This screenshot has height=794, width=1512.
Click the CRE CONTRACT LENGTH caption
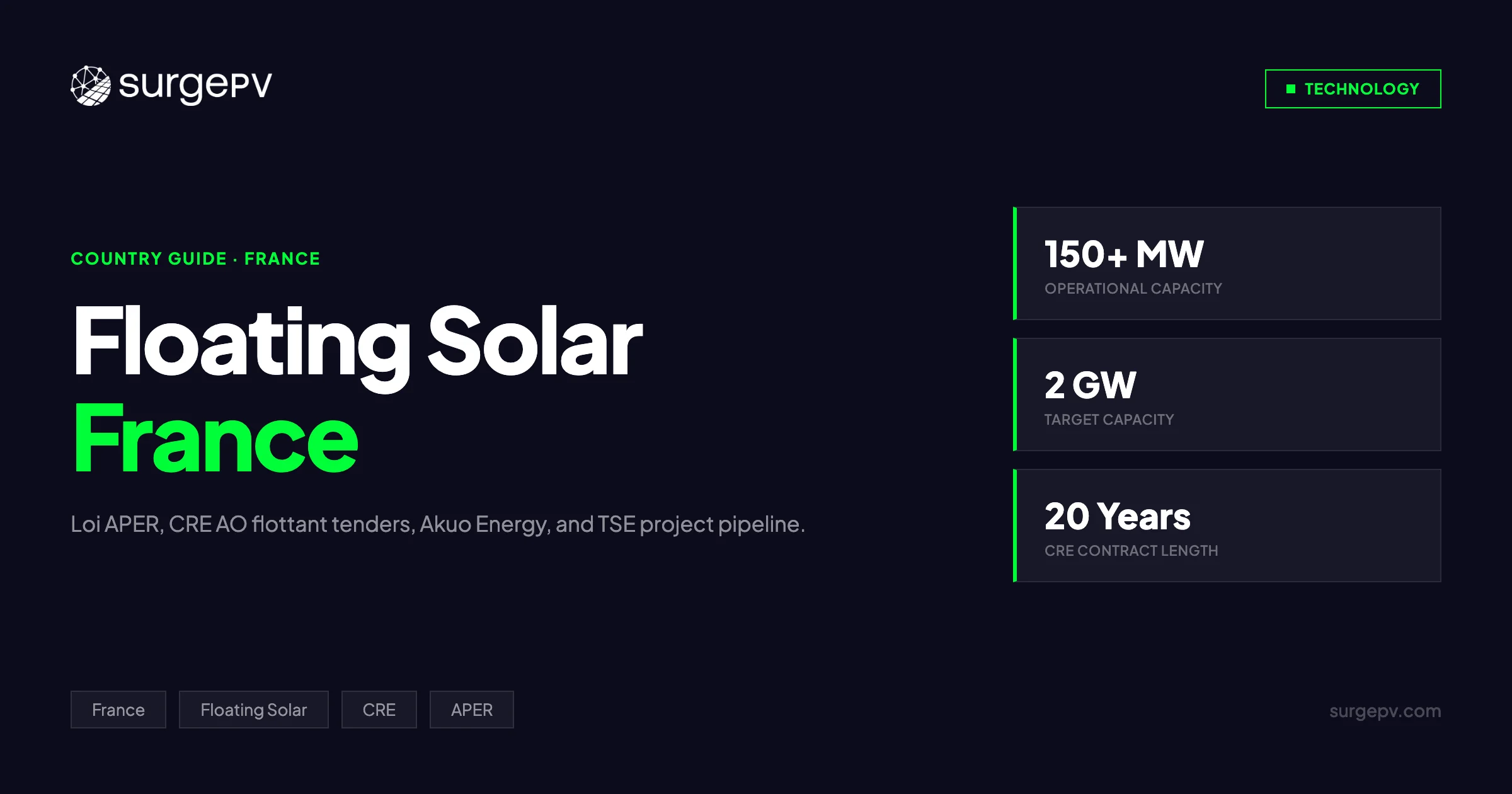pos(1131,551)
